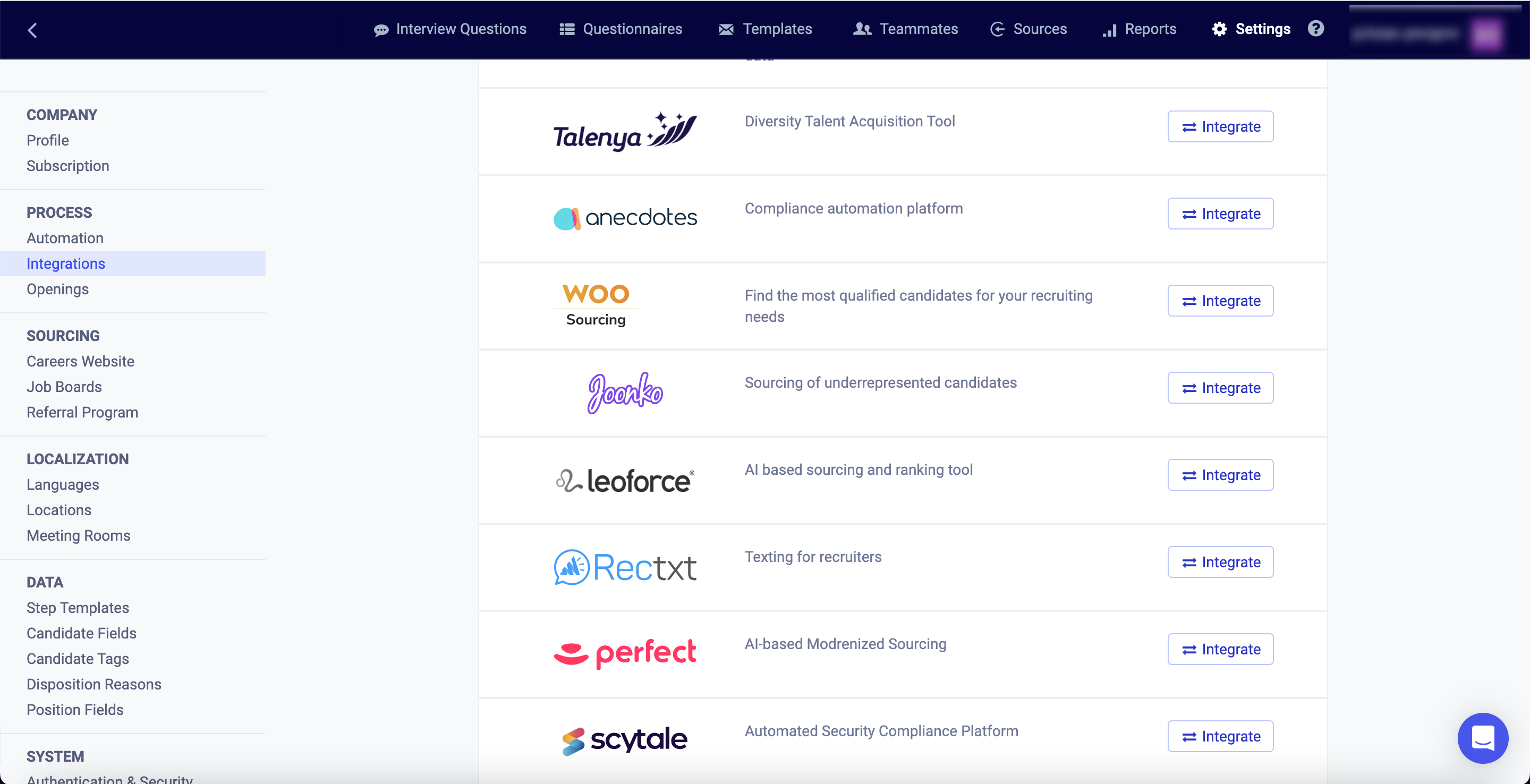Click the scytale logo
Viewport: 1530px width, 784px height.
tap(625, 740)
